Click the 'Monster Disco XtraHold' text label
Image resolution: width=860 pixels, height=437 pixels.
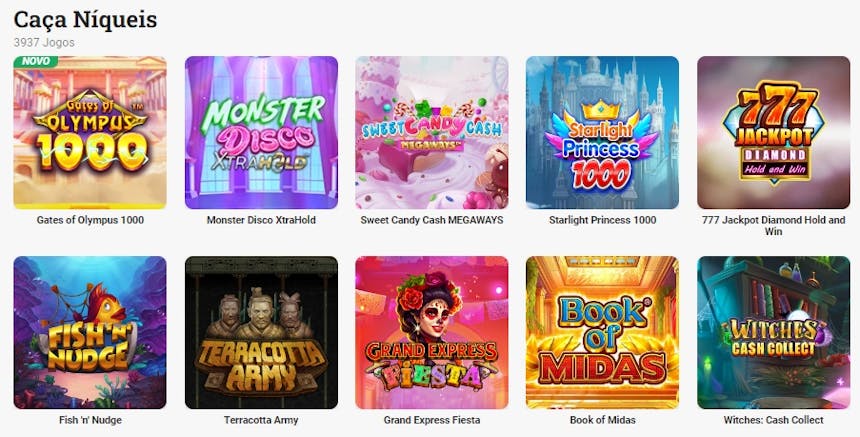[261, 220]
